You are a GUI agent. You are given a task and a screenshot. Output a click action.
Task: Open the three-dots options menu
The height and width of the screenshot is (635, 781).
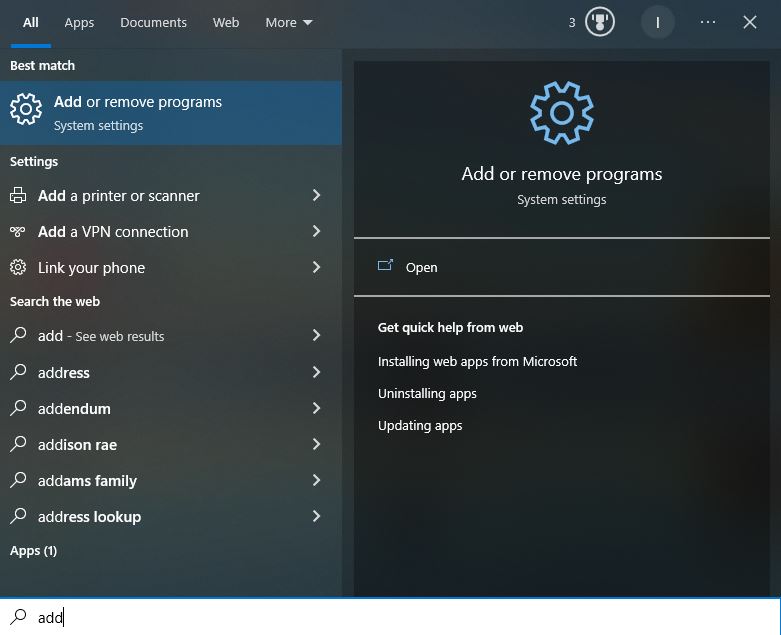[707, 22]
